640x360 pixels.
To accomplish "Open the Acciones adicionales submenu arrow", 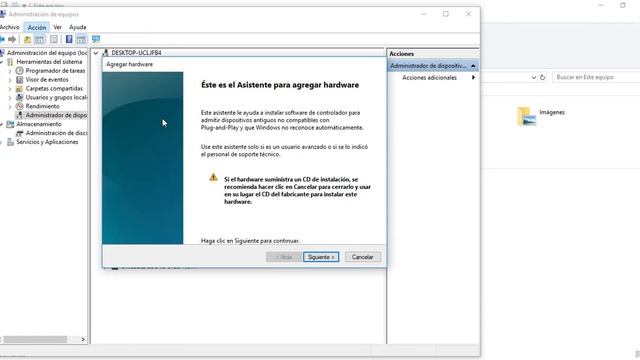I will tap(473, 78).
